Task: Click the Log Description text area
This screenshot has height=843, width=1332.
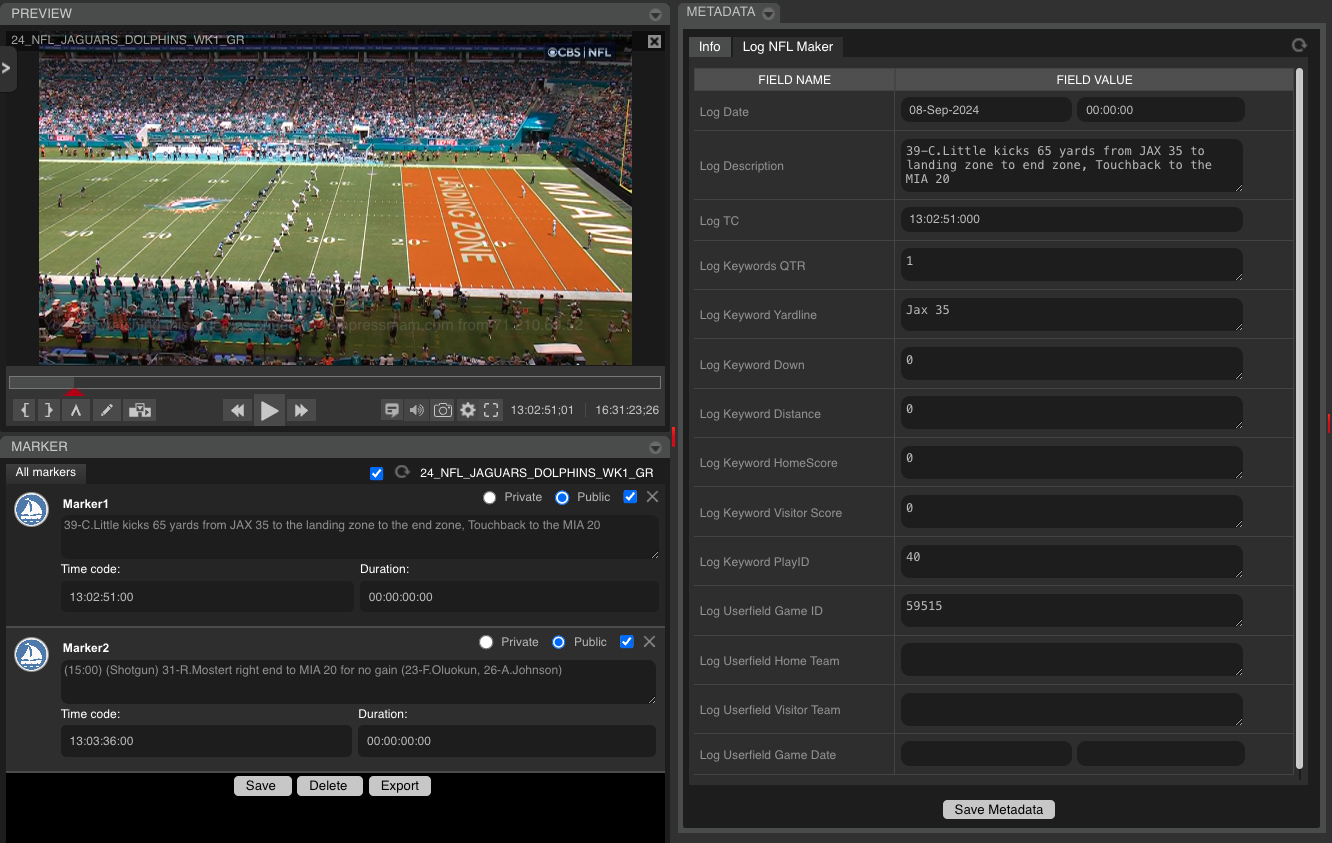Action: 1072,166
